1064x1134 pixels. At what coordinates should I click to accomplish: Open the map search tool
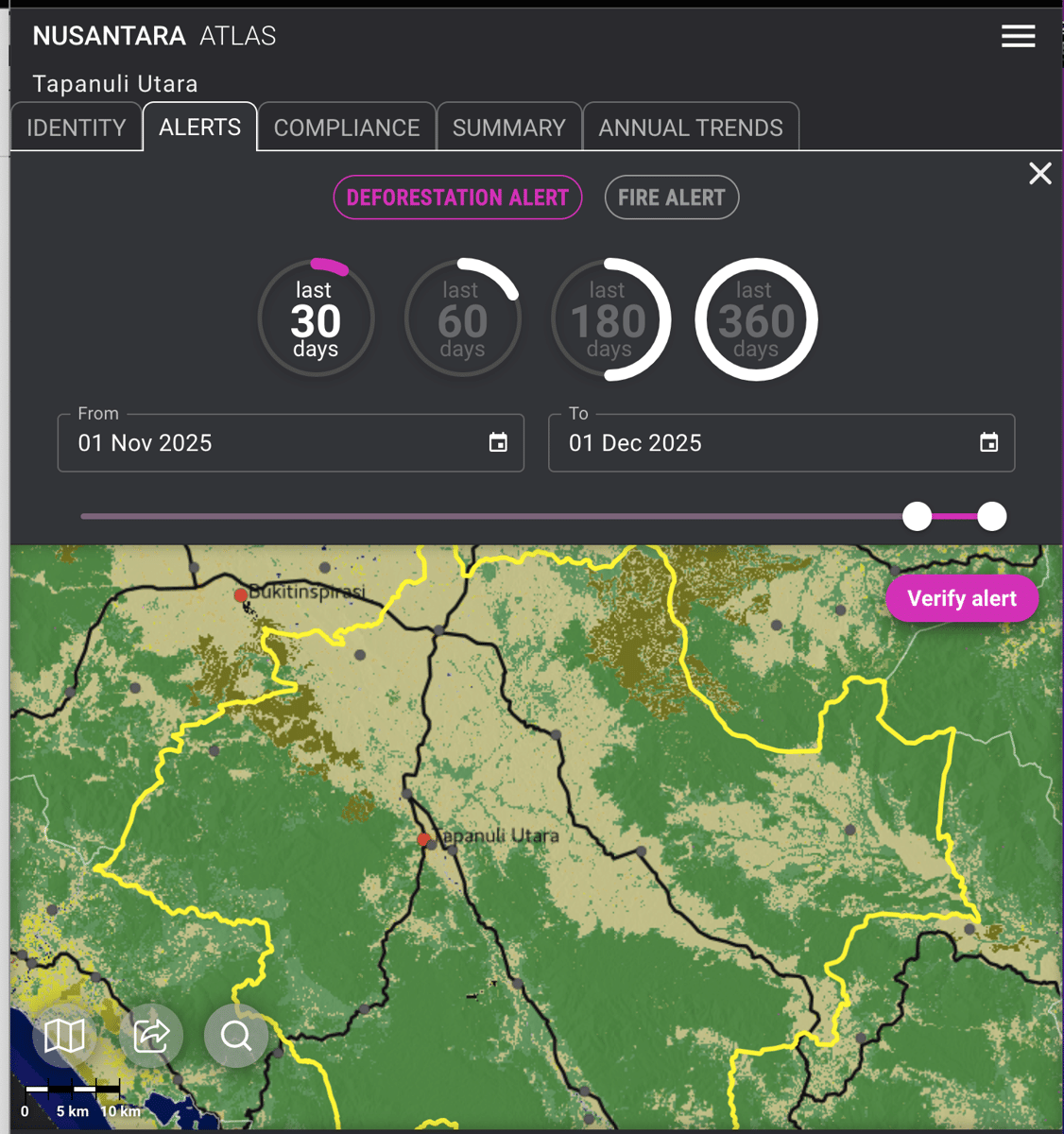235,1036
